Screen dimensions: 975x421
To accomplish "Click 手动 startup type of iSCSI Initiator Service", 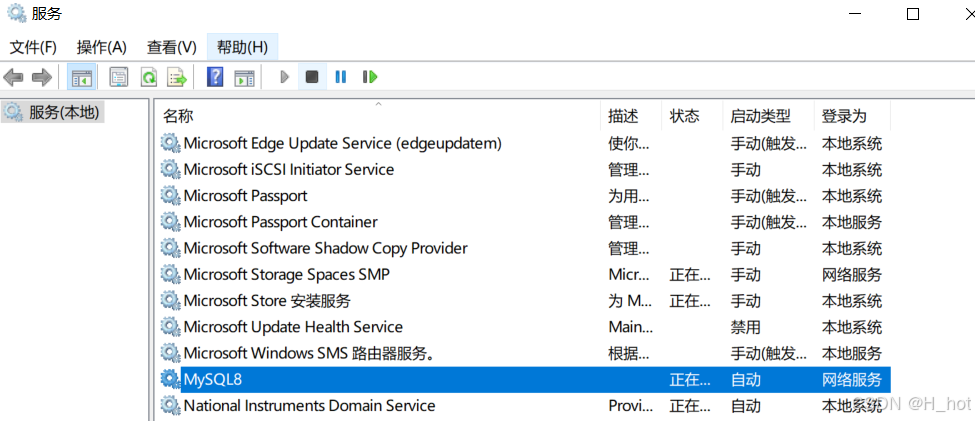I will click(x=746, y=170).
